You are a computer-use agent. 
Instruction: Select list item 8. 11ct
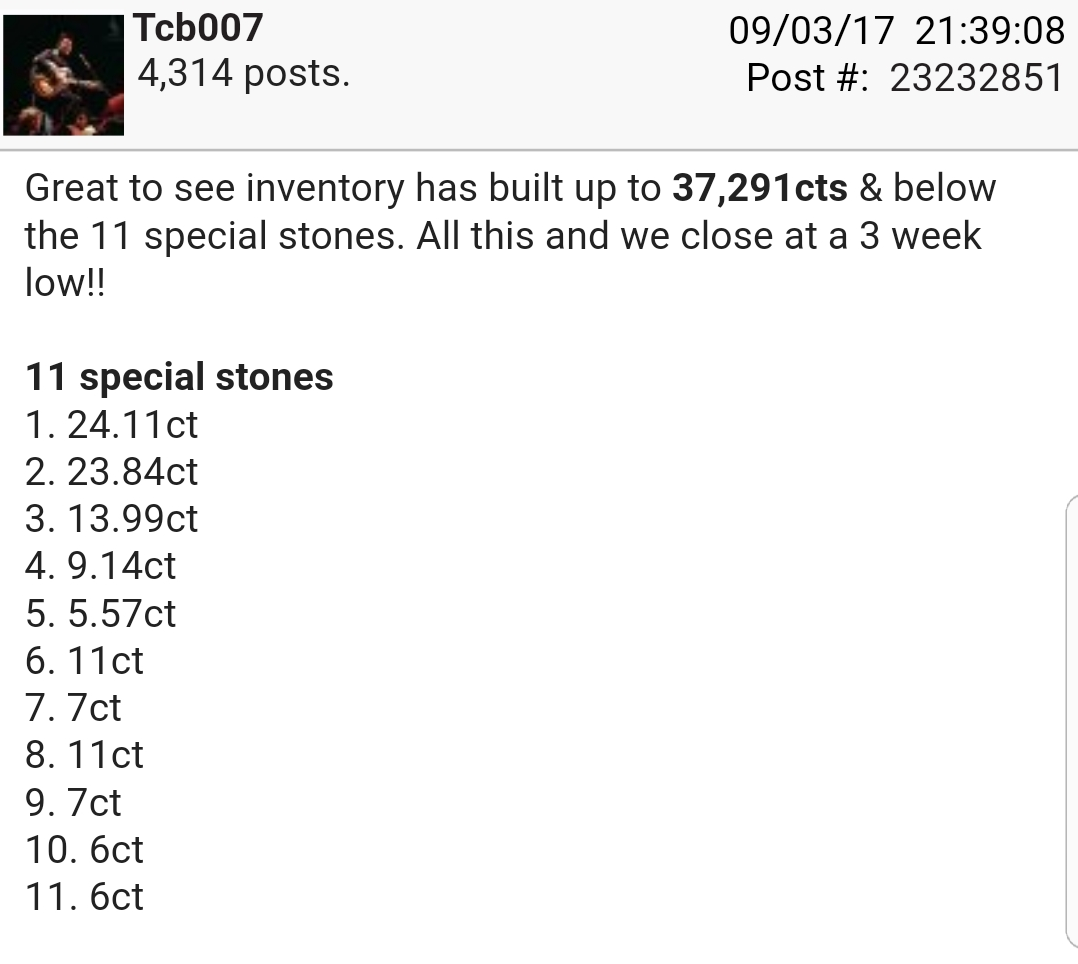coord(85,755)
